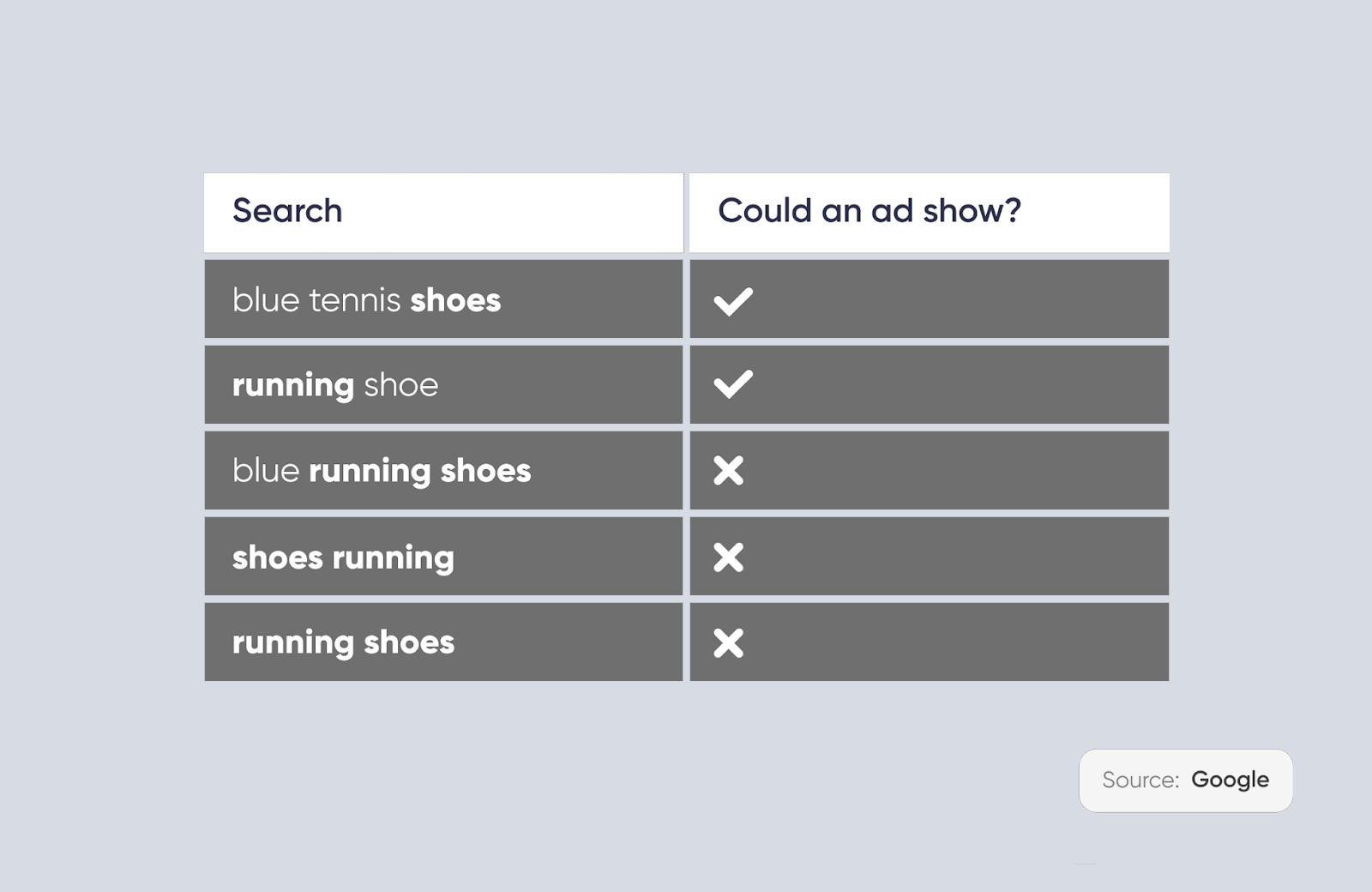Click the Google source link
1372x892 pixels.
pyautogui.click(x=1230, y=780)
